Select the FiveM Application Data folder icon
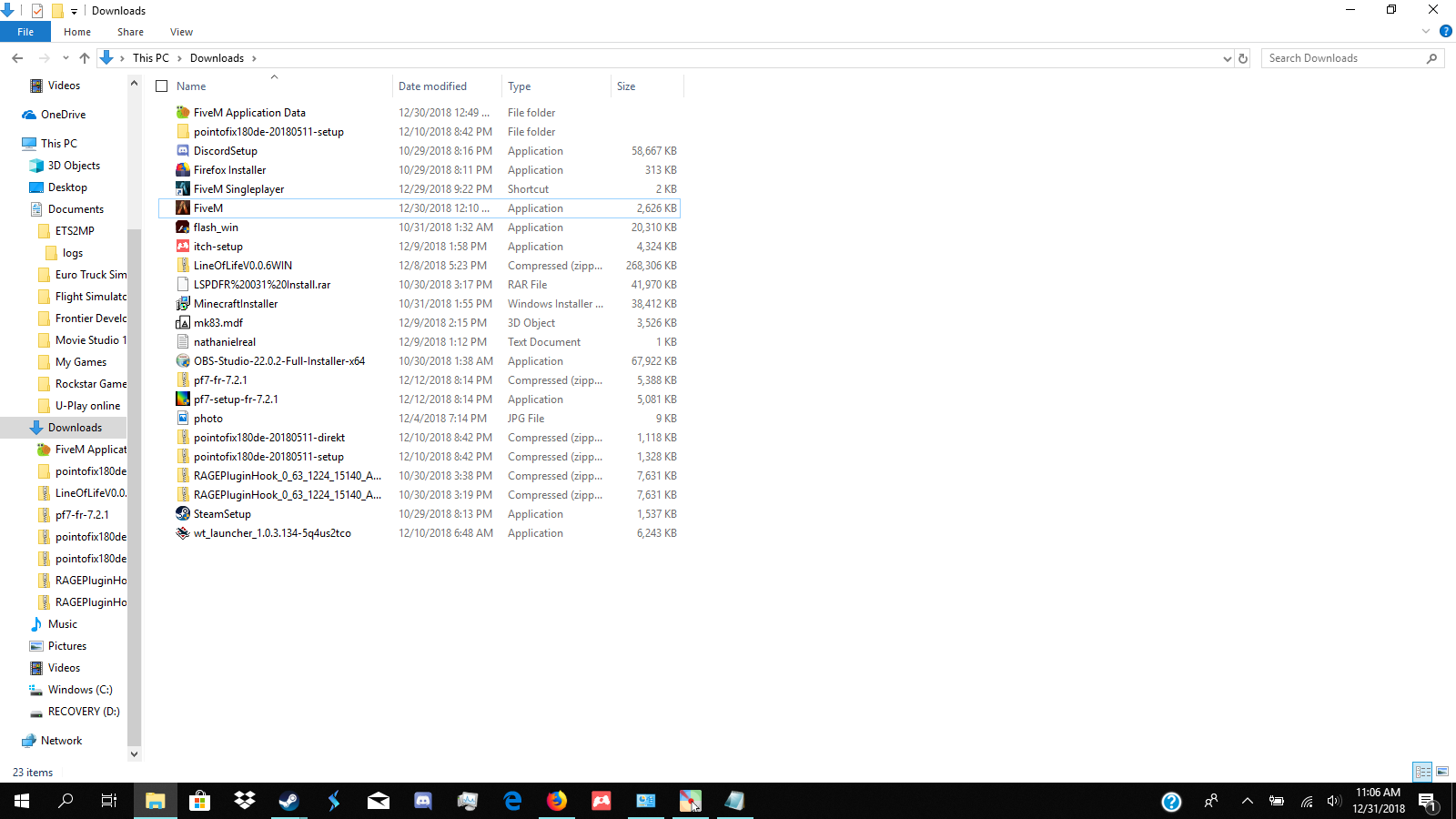 coord(183,113)
